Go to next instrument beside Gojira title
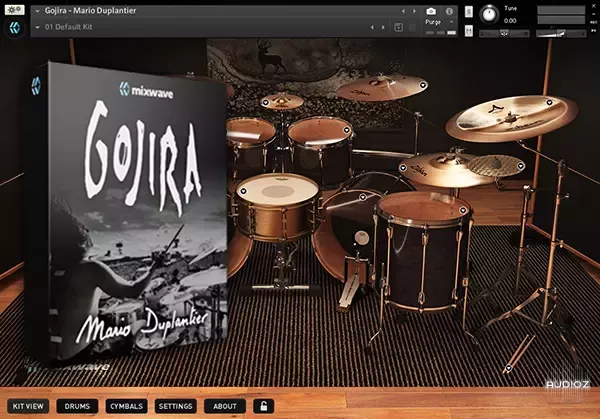Screen dimensions: 600x419 point(414,11)
